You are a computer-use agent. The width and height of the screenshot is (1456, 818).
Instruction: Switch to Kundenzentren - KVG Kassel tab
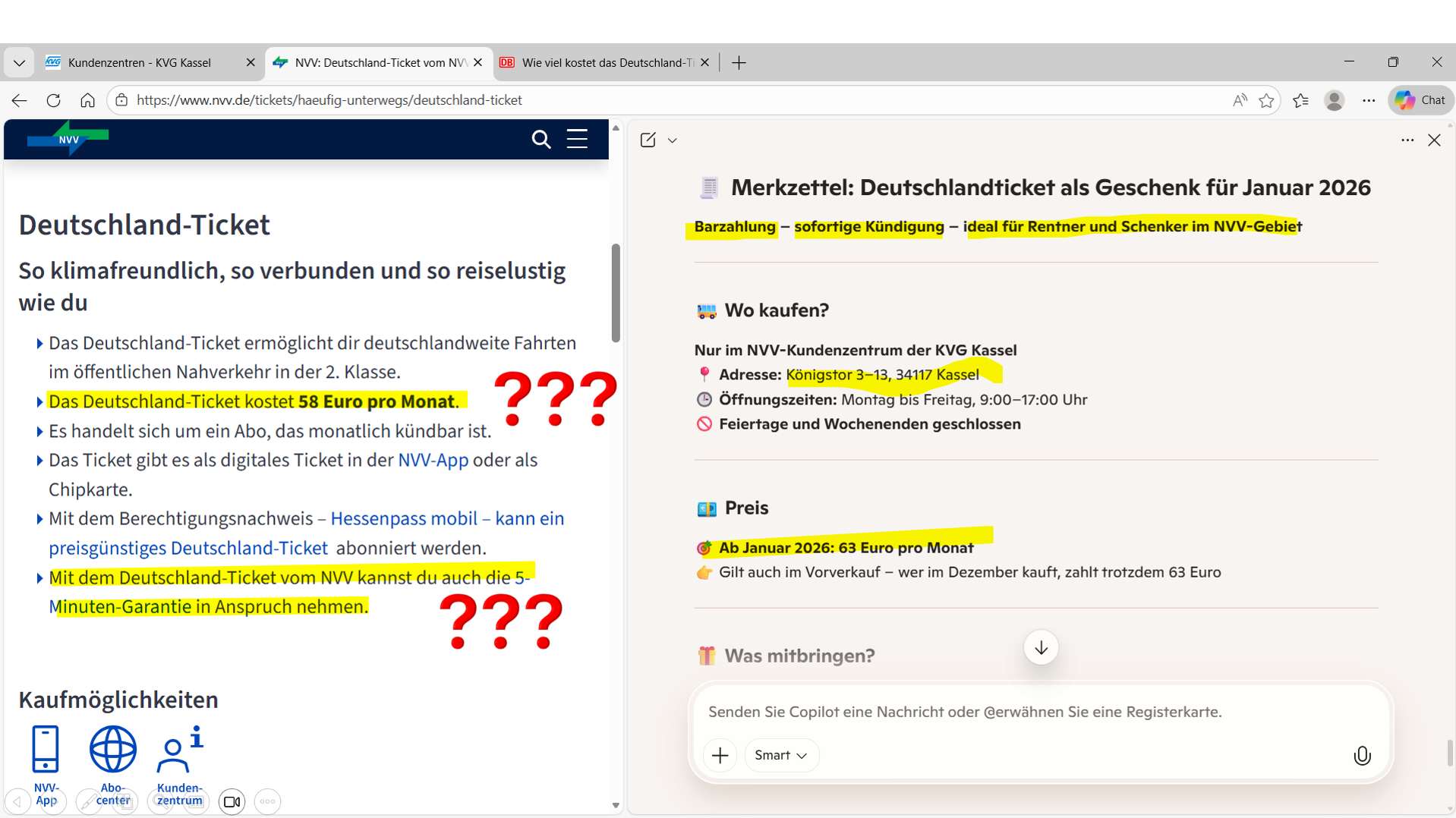[x=140, y=63]
